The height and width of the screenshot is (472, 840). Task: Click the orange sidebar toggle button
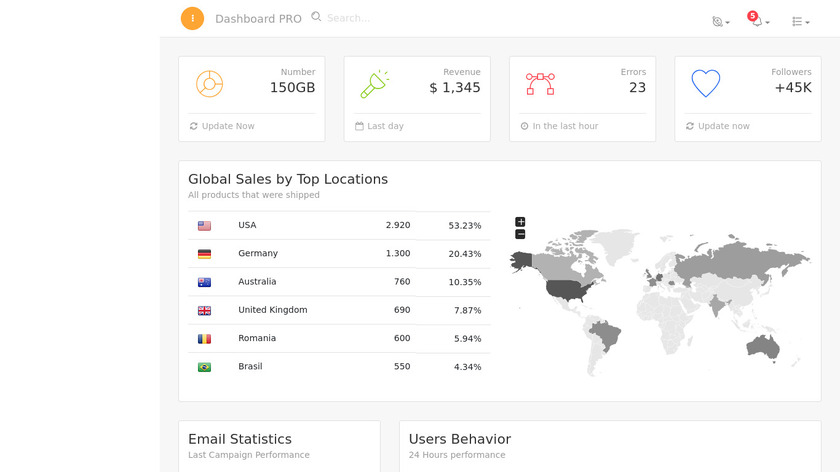(x=192, y=18)
